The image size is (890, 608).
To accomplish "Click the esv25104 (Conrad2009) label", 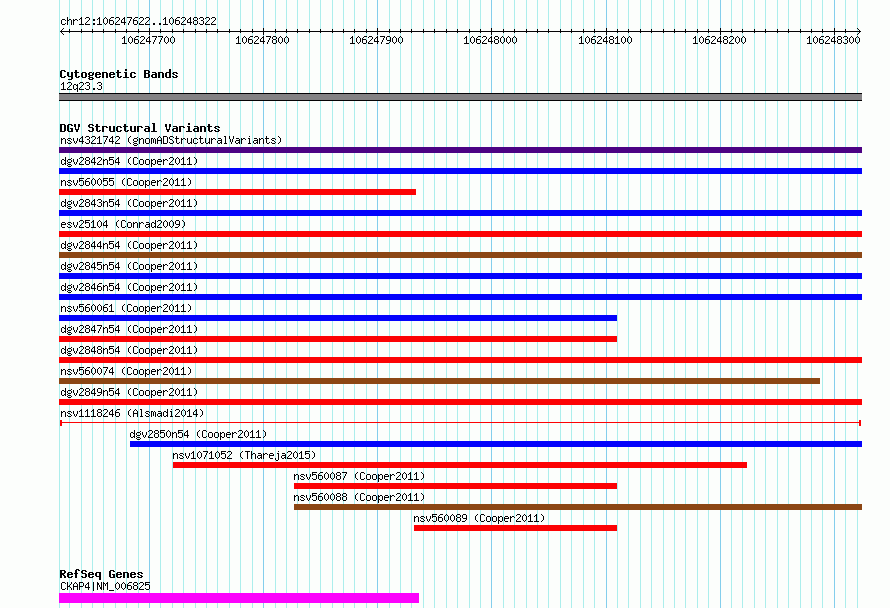I will [x=123, y=224].
